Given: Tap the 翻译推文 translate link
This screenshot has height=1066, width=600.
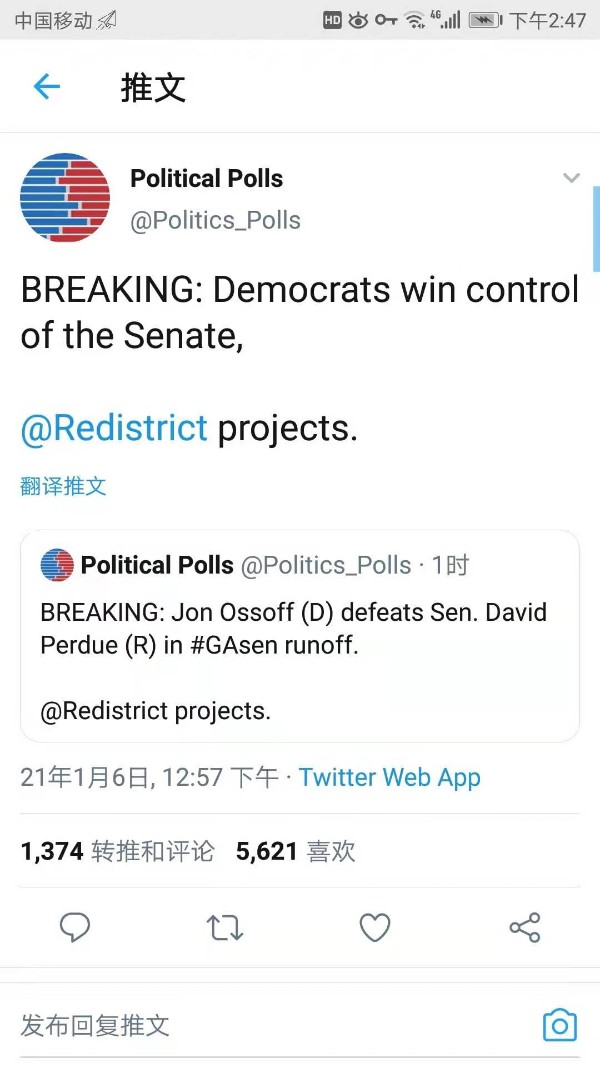Looking at the screenshot, I should coord(63,485).
